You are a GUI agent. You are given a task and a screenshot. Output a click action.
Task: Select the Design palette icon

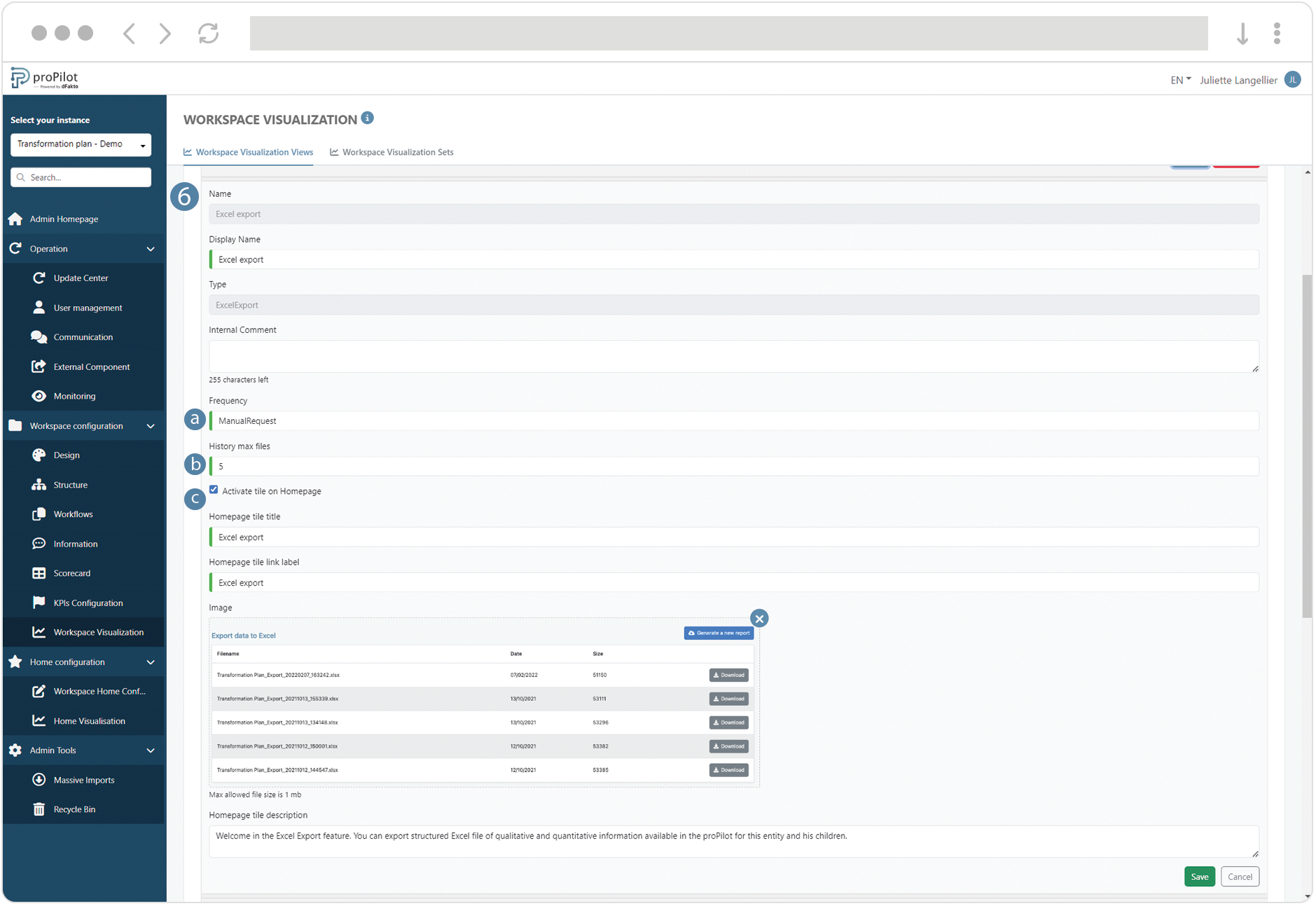pyautogui.click(x=39, y=455)
